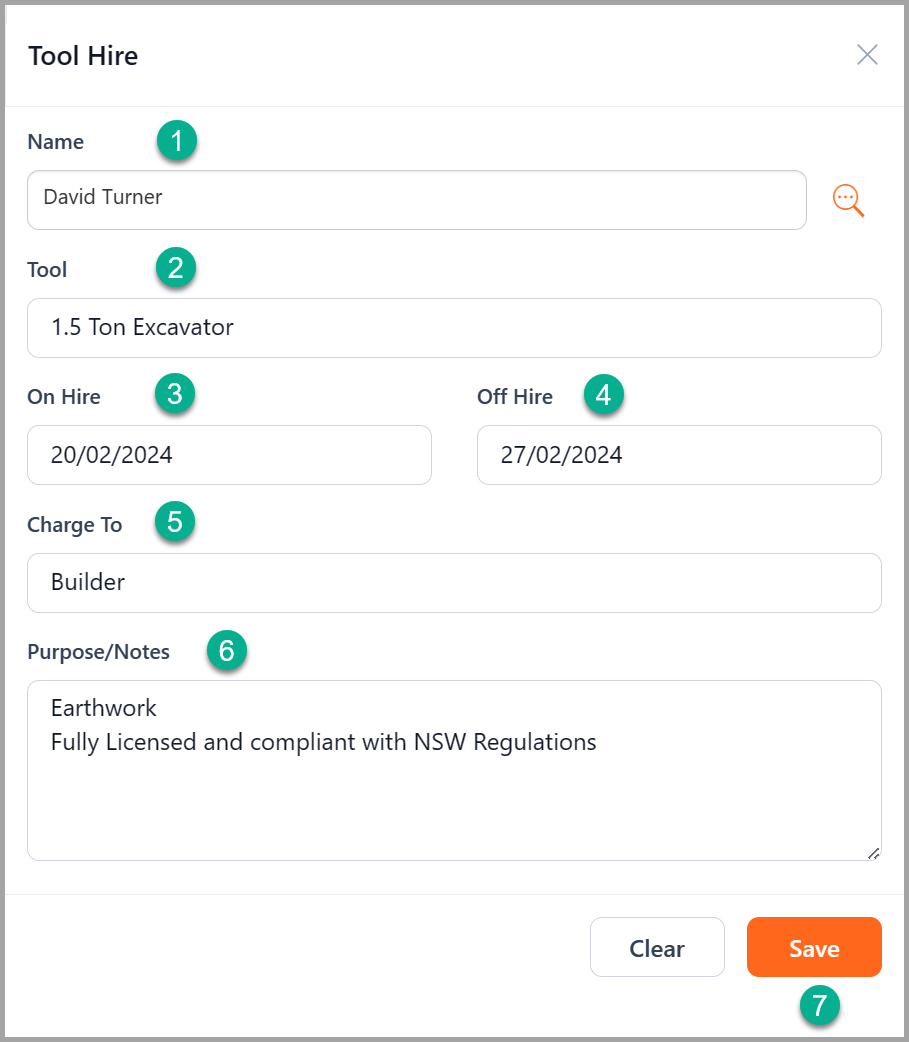Click the green number 1 badge
The height and width of the screenshot is (1042, 909).
(x=177, y=142)
